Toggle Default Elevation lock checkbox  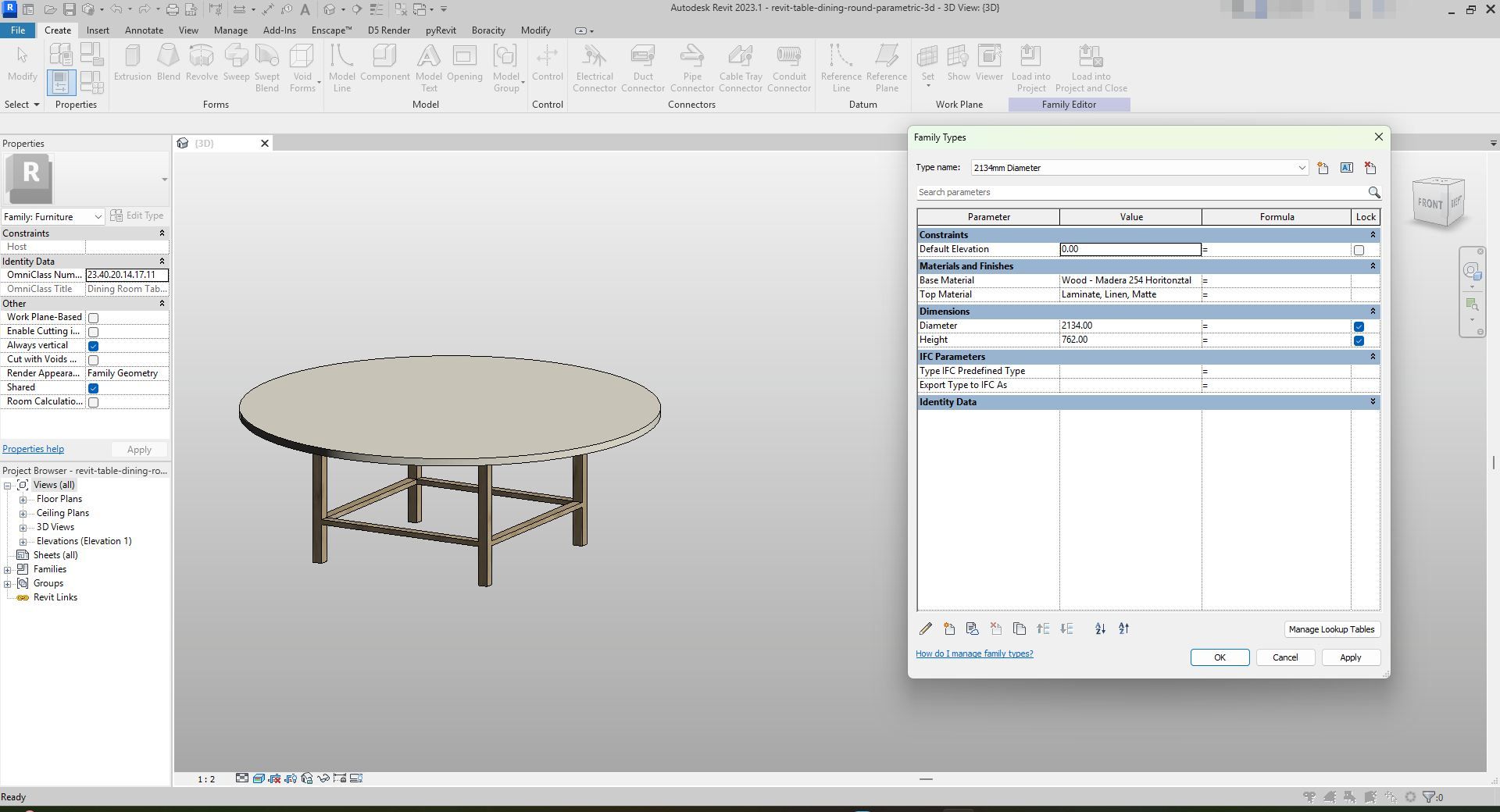1359,250
